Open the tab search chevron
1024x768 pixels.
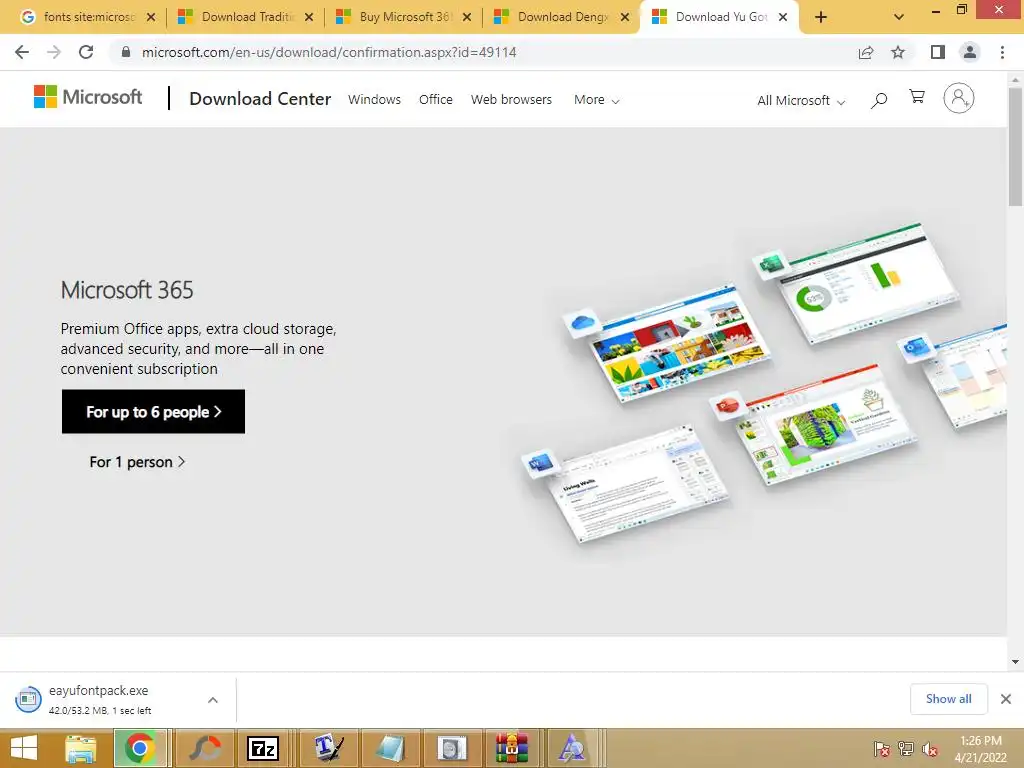[x=899, y=18]
